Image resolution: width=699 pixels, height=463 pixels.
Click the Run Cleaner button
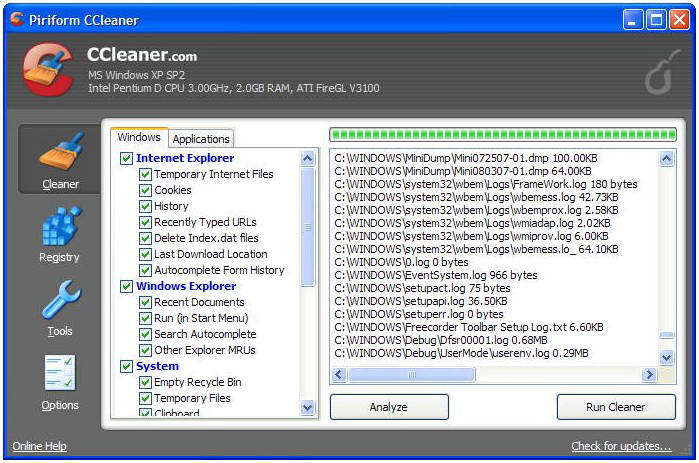click(616, 407)
